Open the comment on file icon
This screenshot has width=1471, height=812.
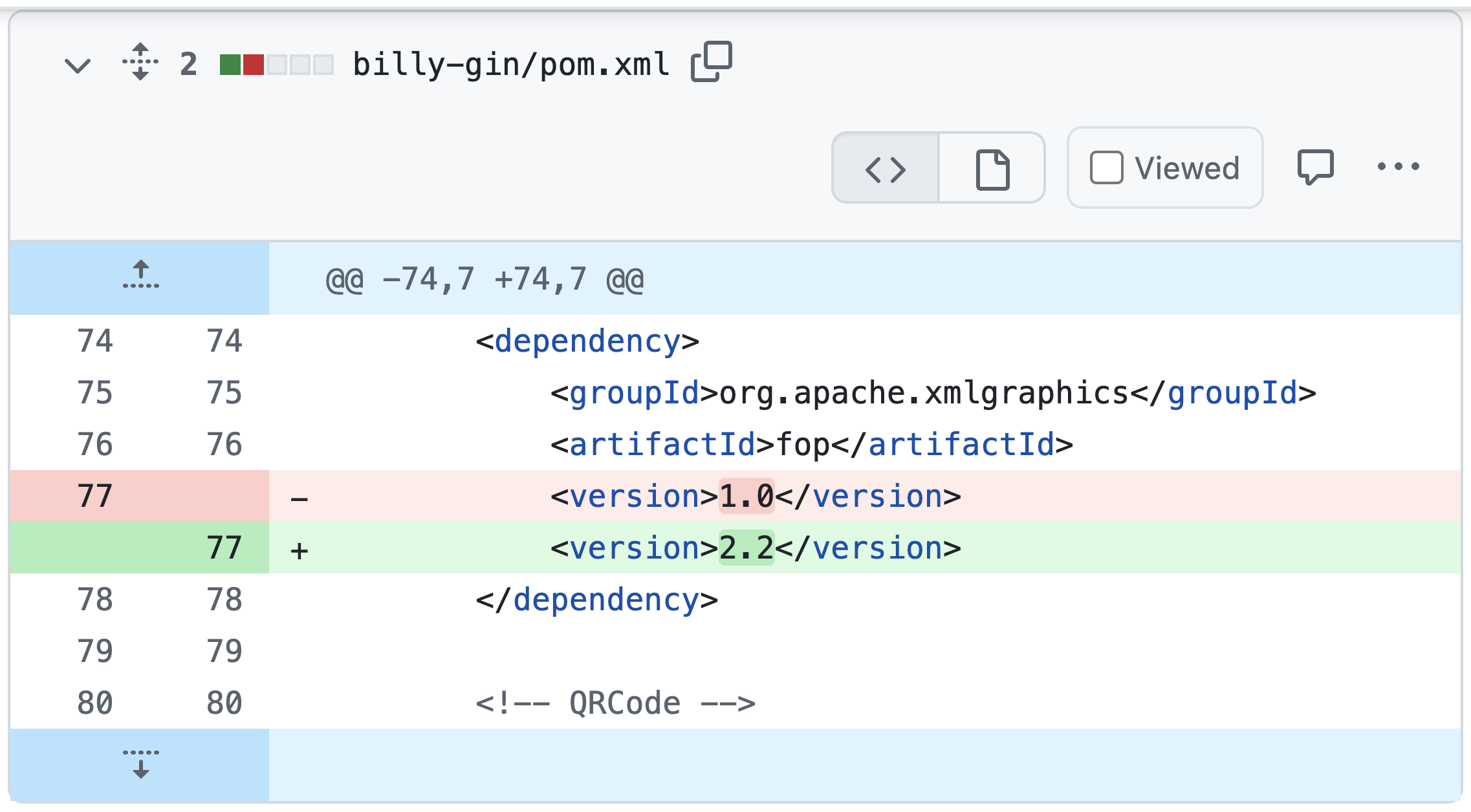pos(1315,167)
